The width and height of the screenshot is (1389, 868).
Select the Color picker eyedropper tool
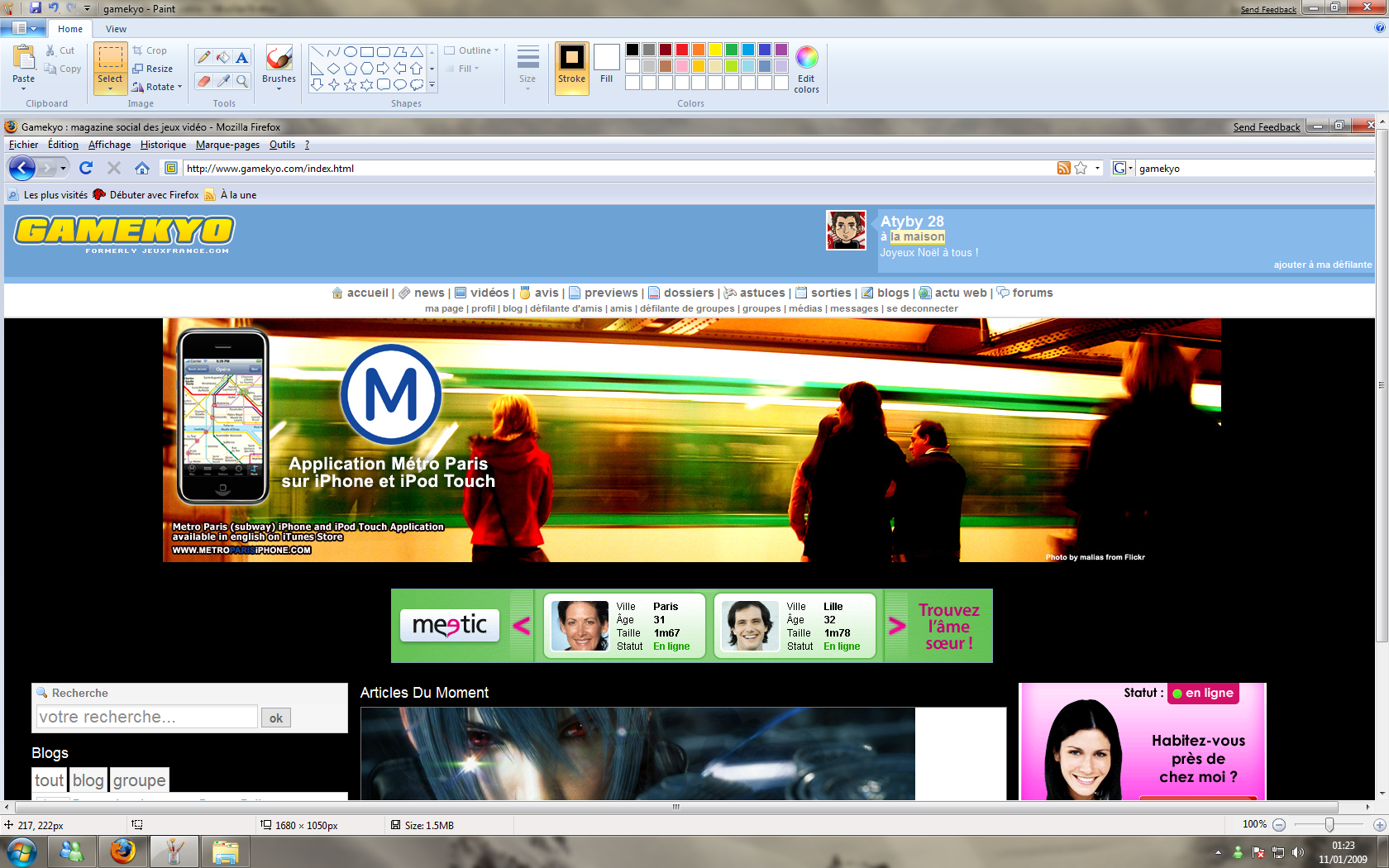(222, 80)
